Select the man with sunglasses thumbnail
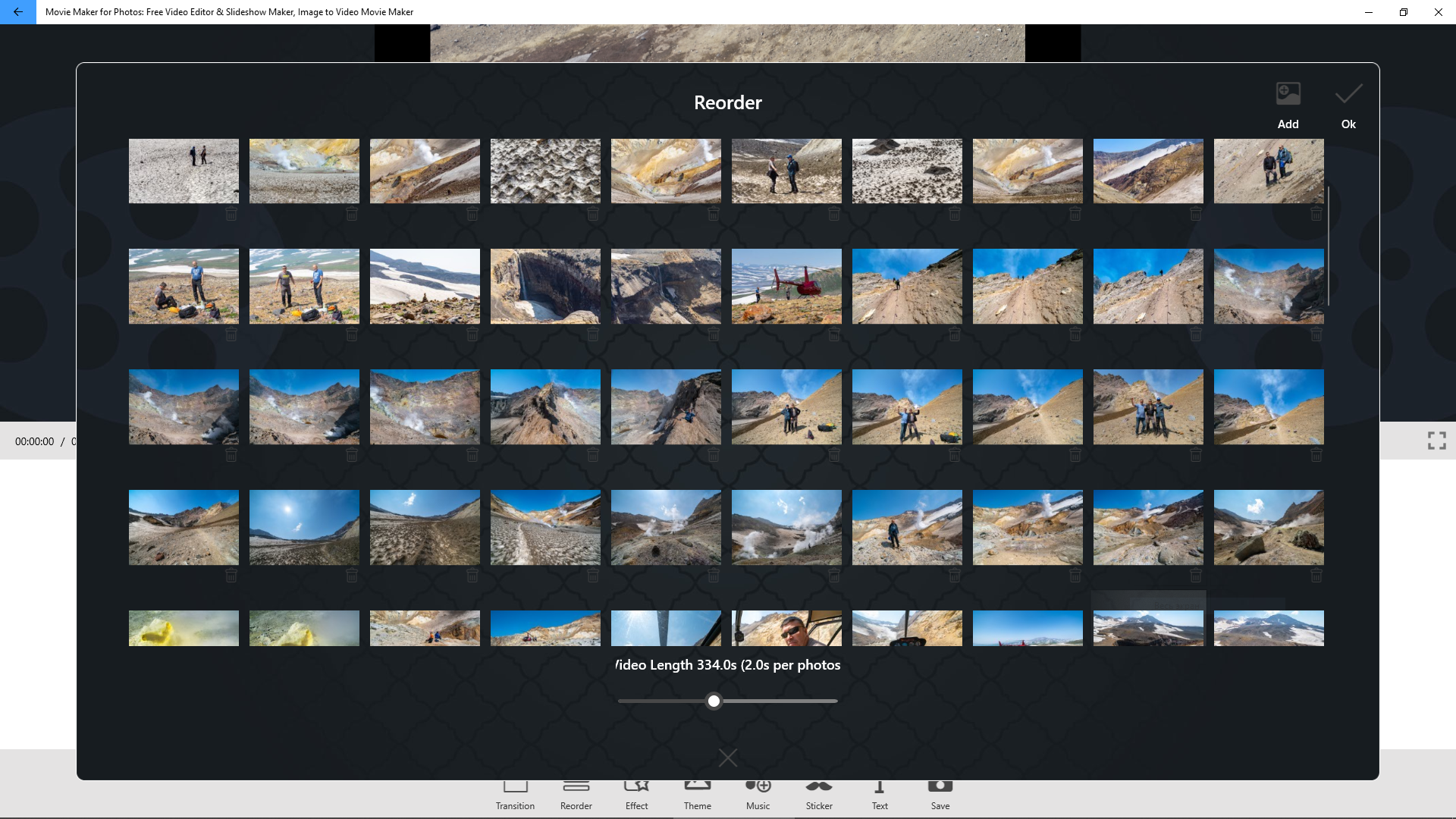The width and height of the screenshot is (1456, 819). point(786,628)
